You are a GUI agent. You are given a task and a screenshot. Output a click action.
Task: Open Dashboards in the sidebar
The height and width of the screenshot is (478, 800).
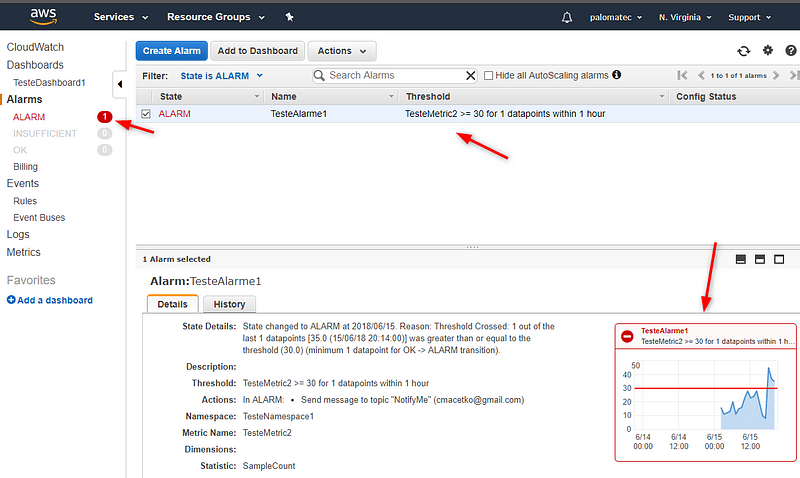pyautogui.click(x=35, y=65)
